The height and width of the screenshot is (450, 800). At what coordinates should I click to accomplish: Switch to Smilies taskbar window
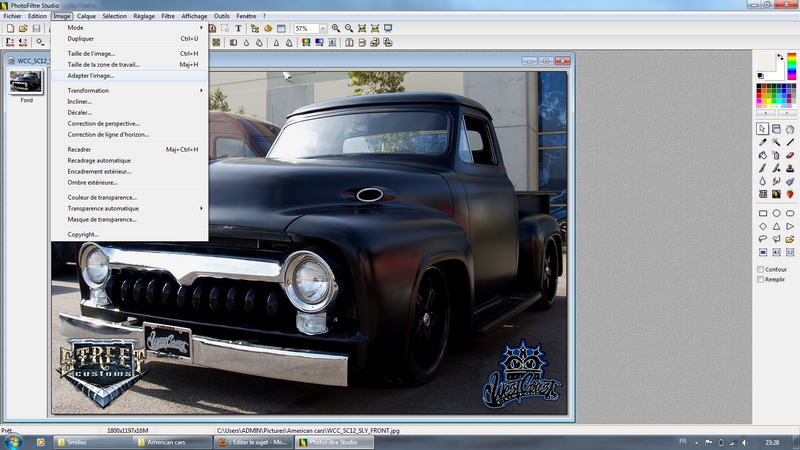click(x=93, y=442)
